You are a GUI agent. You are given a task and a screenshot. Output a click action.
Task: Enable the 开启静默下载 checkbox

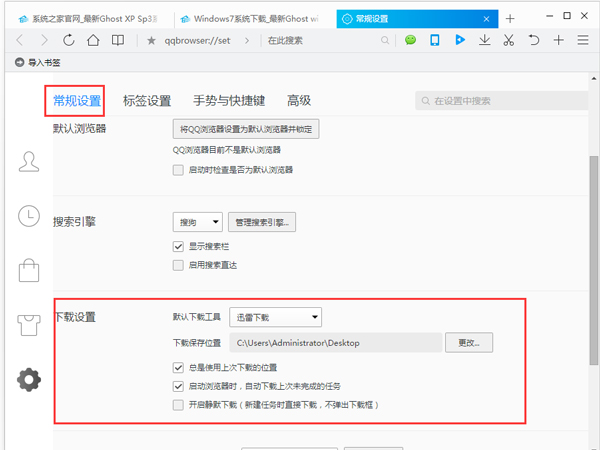(178, 405)
